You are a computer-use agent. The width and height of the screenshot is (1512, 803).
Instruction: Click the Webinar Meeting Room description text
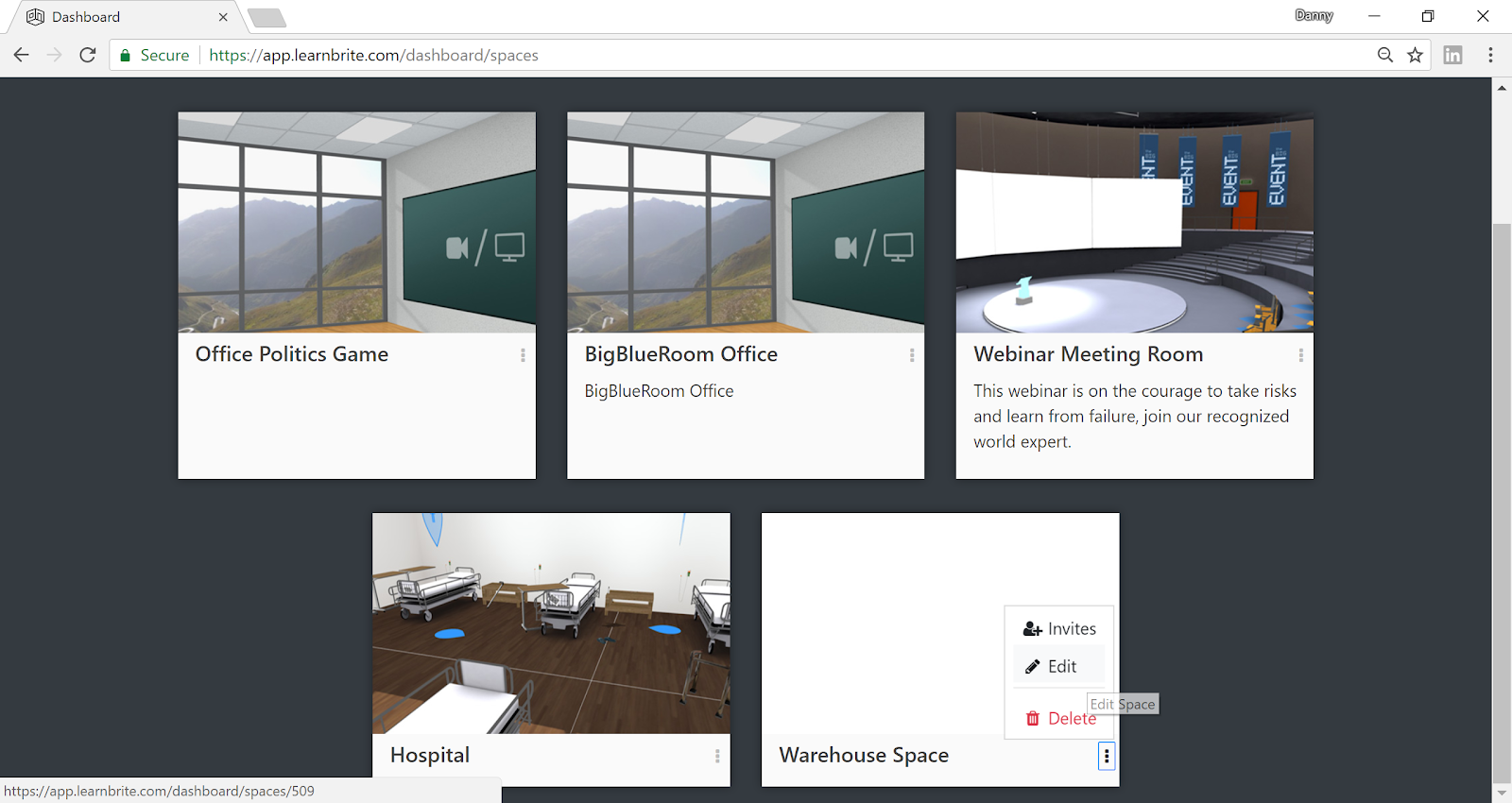(x=1135, y=417)
